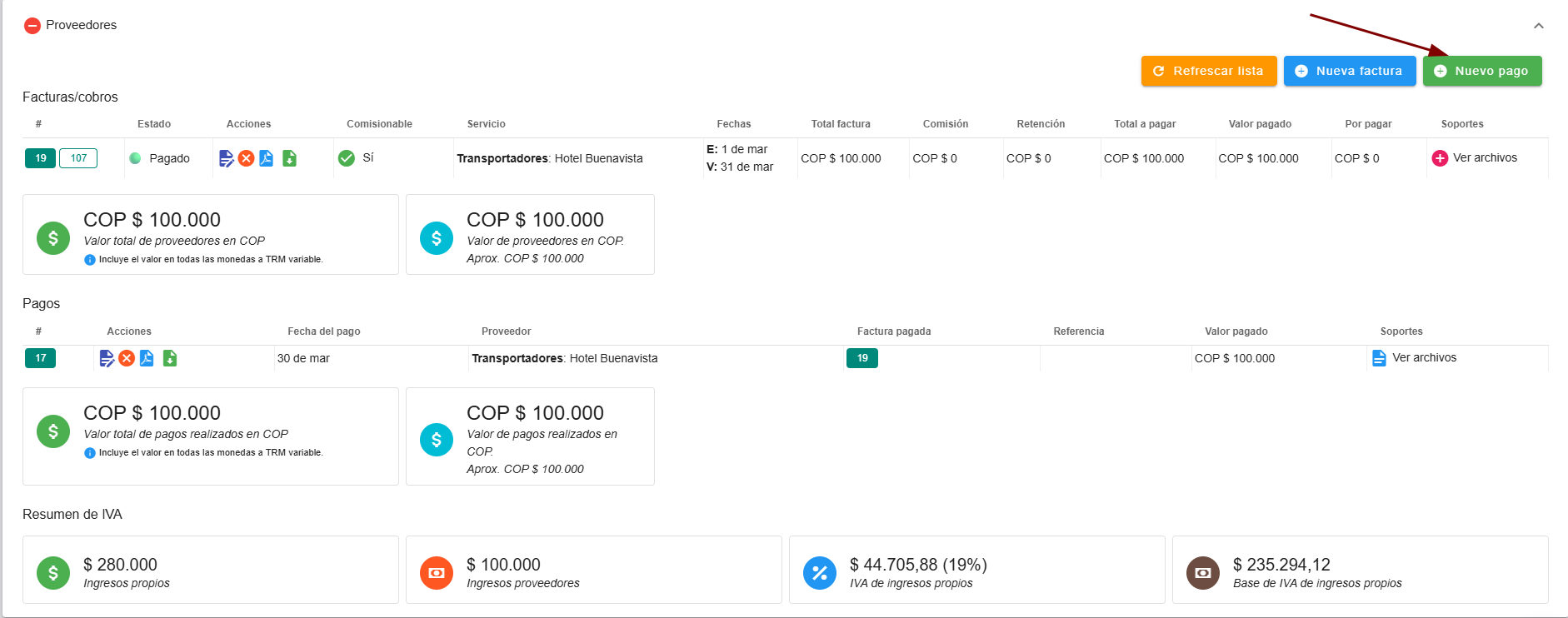
Task: Click Nueva factura button
Action: 1349,71
